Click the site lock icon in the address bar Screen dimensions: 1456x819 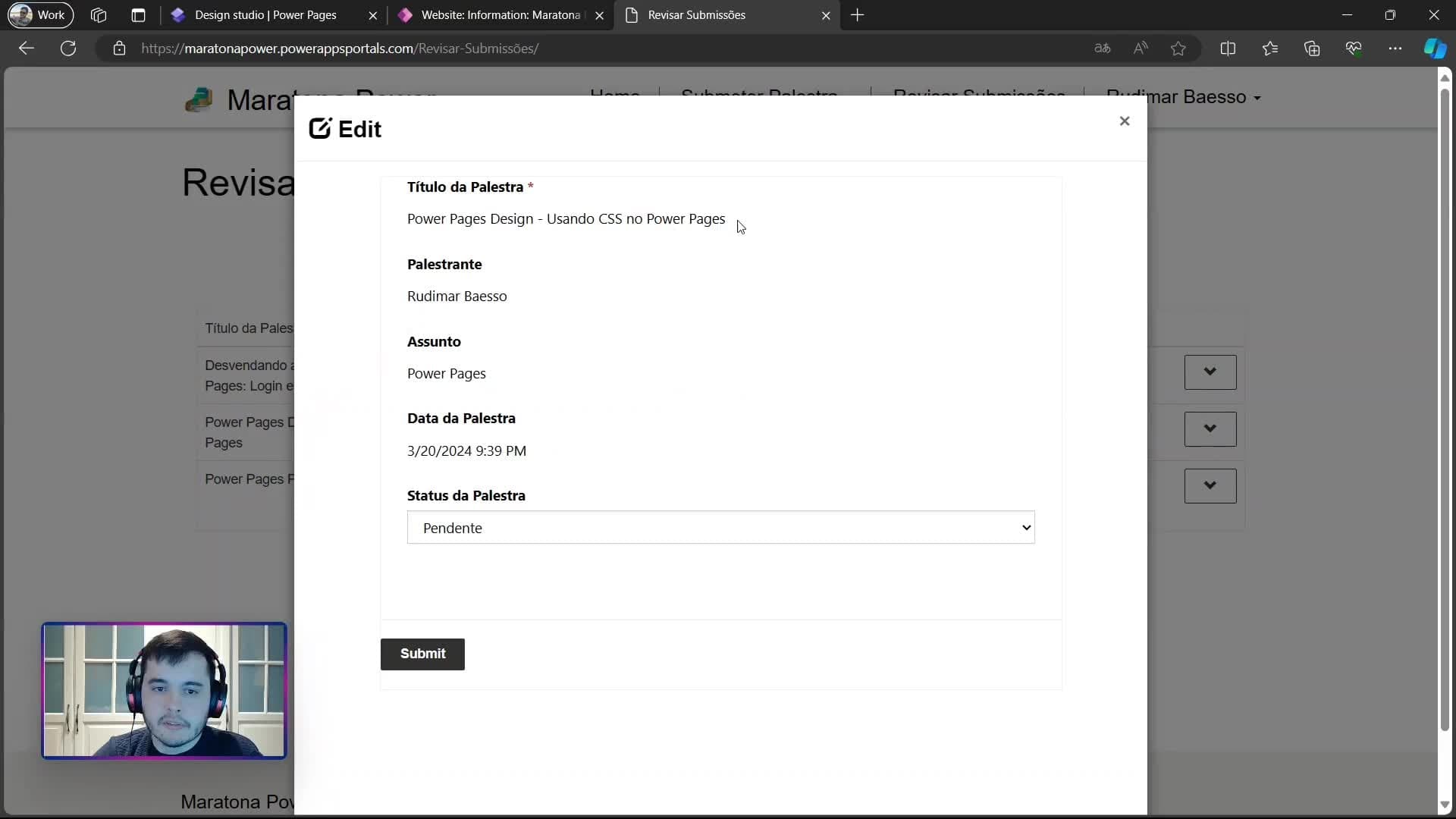[119, 49]
